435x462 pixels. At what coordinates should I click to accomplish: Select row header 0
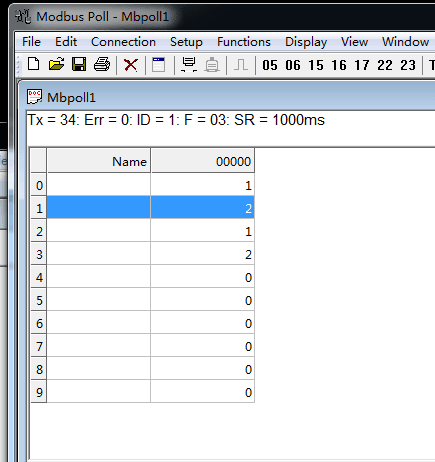(39, 185)
